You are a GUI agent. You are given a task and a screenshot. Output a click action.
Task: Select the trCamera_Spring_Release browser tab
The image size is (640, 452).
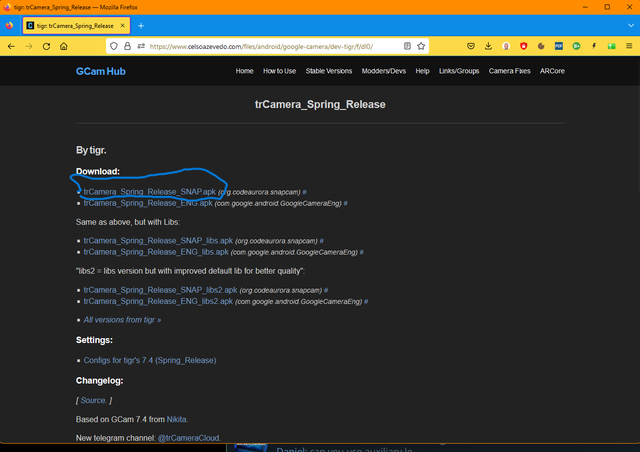76,26
